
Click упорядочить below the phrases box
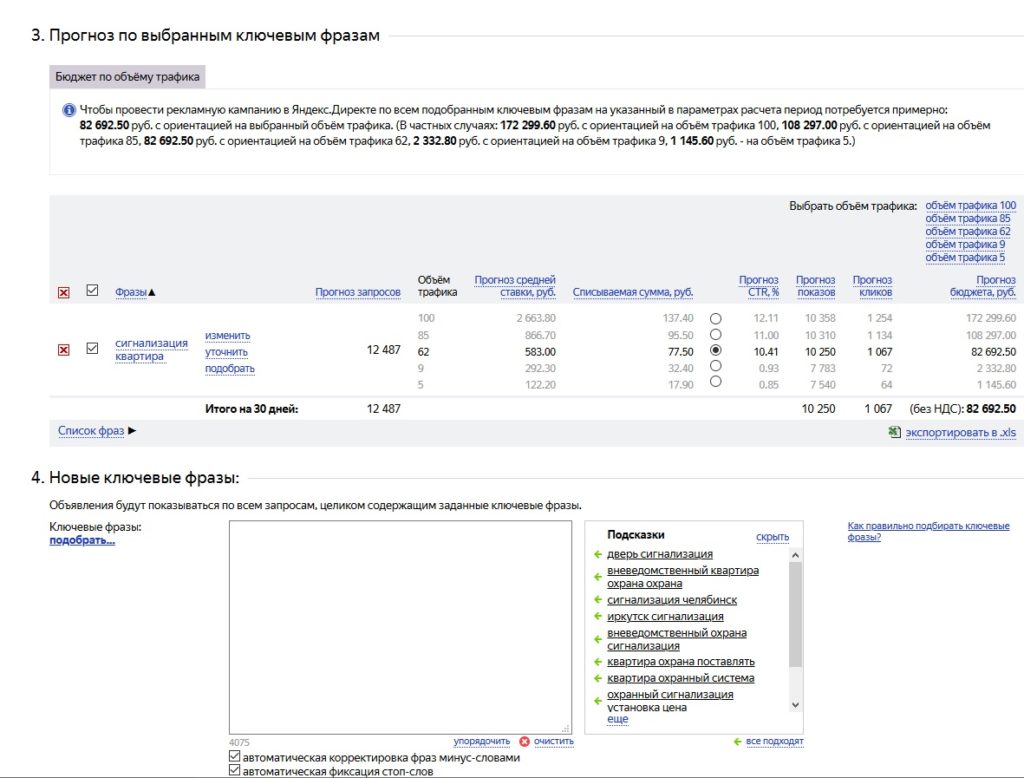point(481,741)
